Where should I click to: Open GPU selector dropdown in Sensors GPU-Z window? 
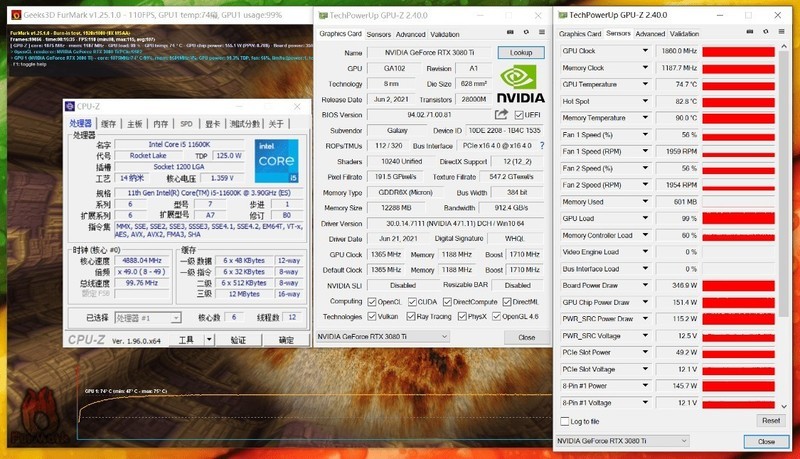684,441
